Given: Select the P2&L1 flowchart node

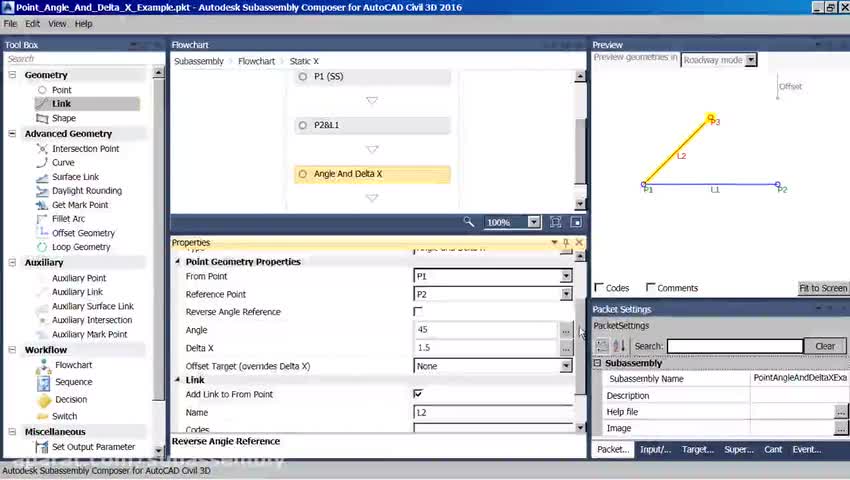Looking at the screenshot, I should click(x=372, y=125).
